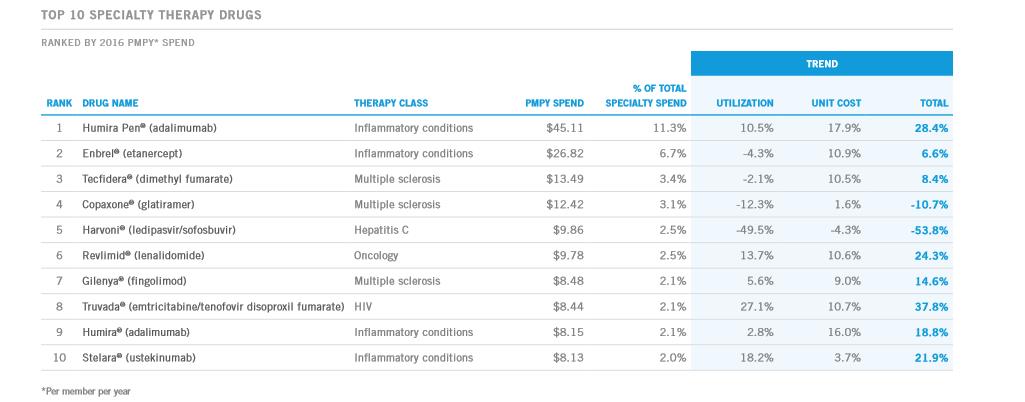Click the UTILIZATION column header

(745, 103)
